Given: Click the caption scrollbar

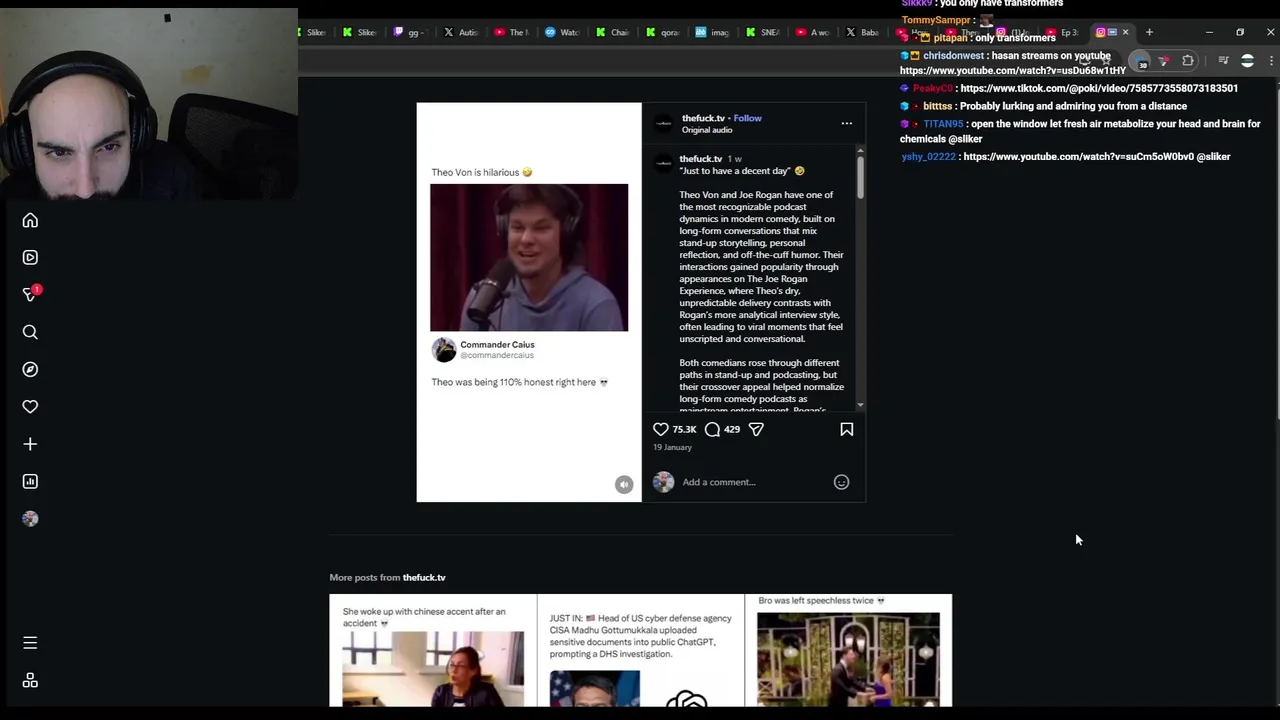Looking at the screenshot, I should click(x=860, y=177).
